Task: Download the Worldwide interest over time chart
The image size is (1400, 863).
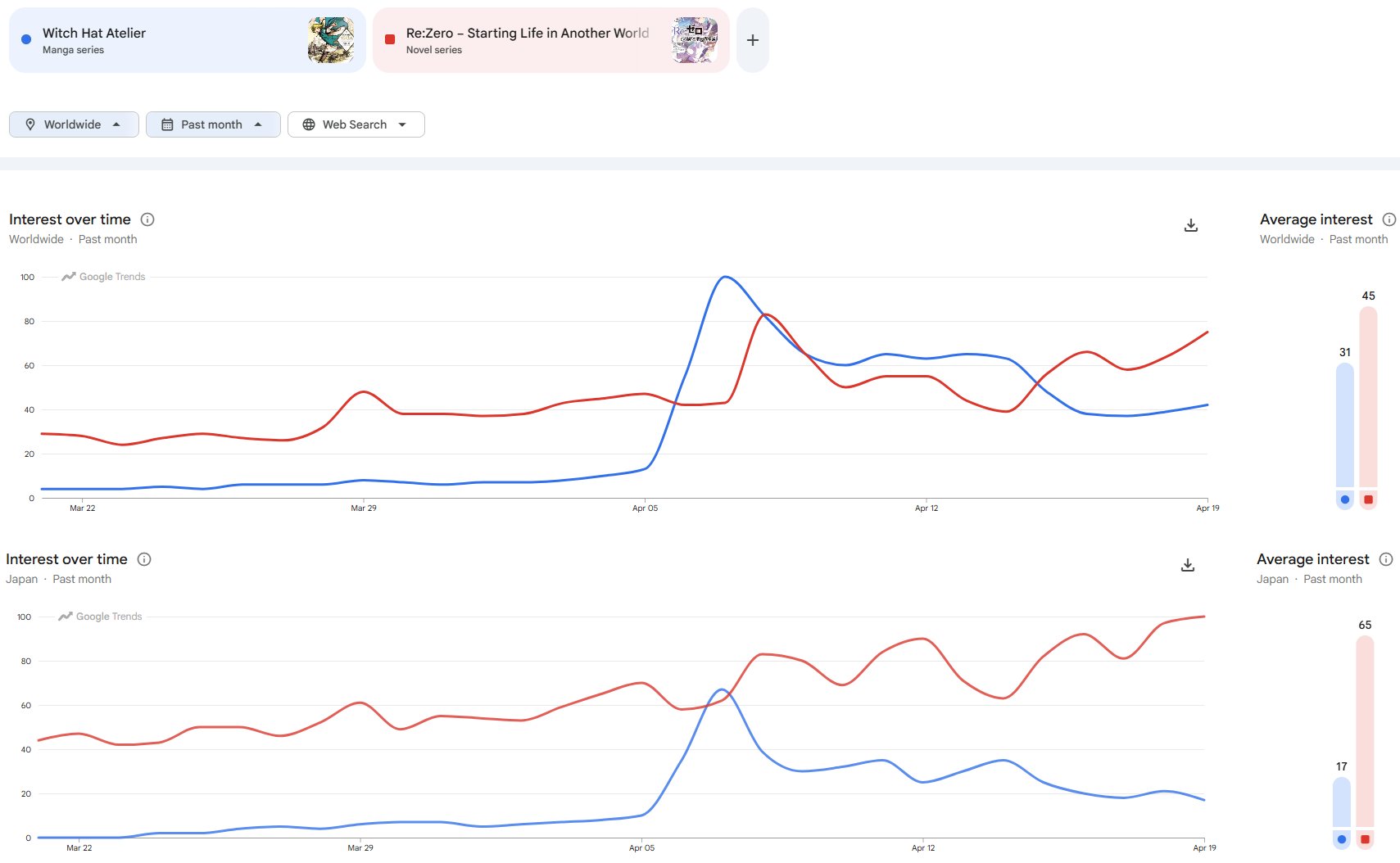Action: coord(1191,225)
